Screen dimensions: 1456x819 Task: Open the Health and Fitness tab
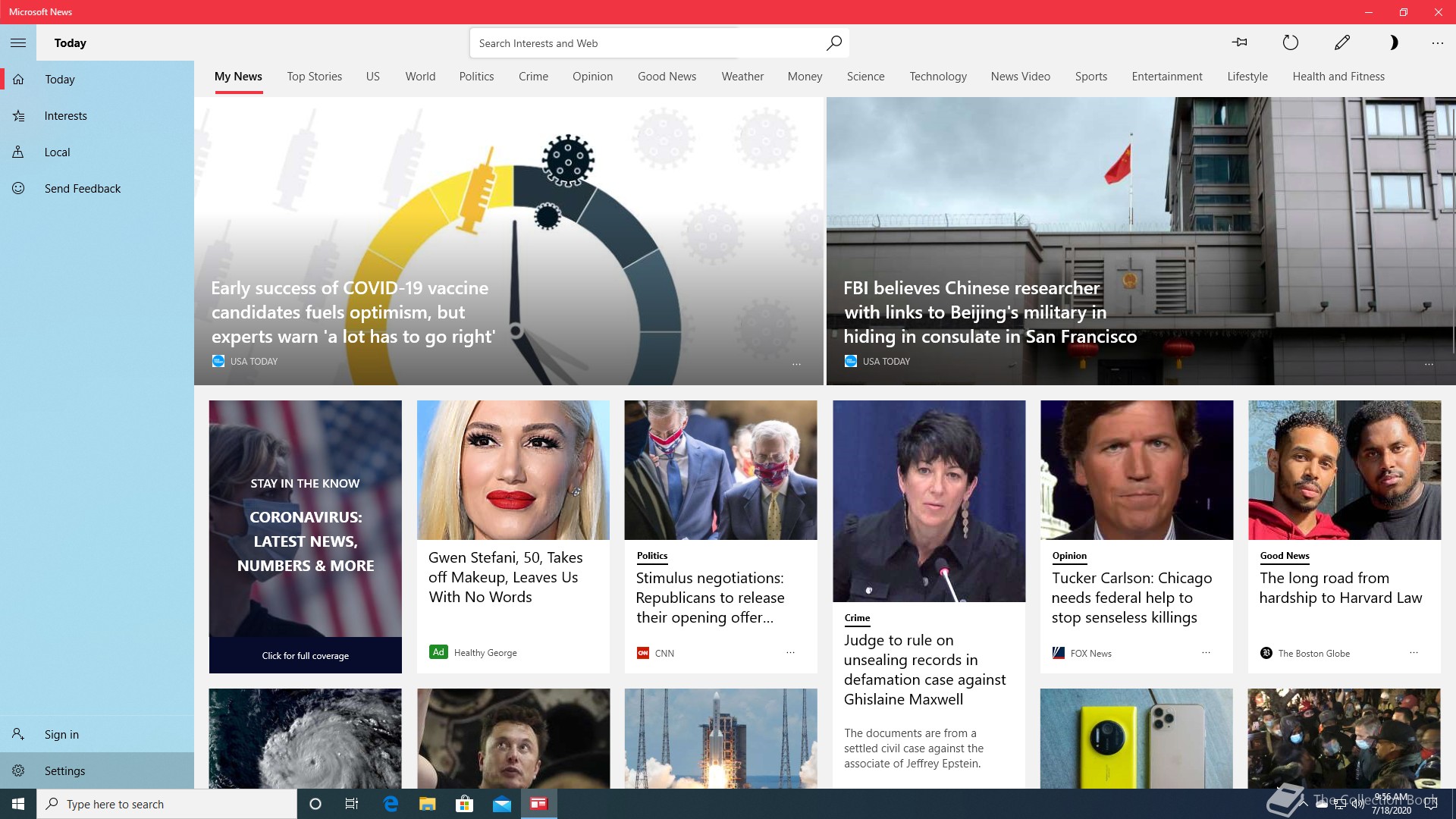click(1338, 77)
